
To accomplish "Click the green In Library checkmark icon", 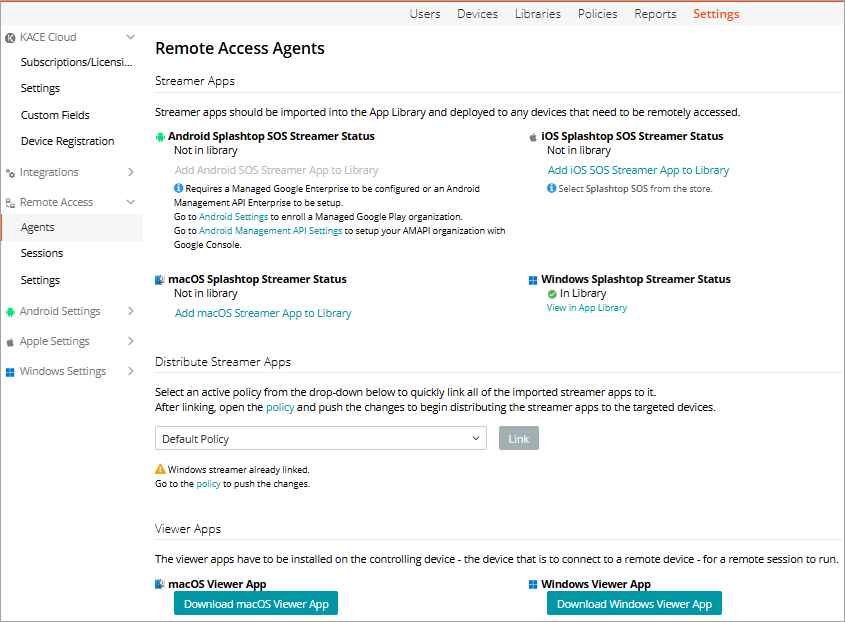I will click(x=552, y=294).
